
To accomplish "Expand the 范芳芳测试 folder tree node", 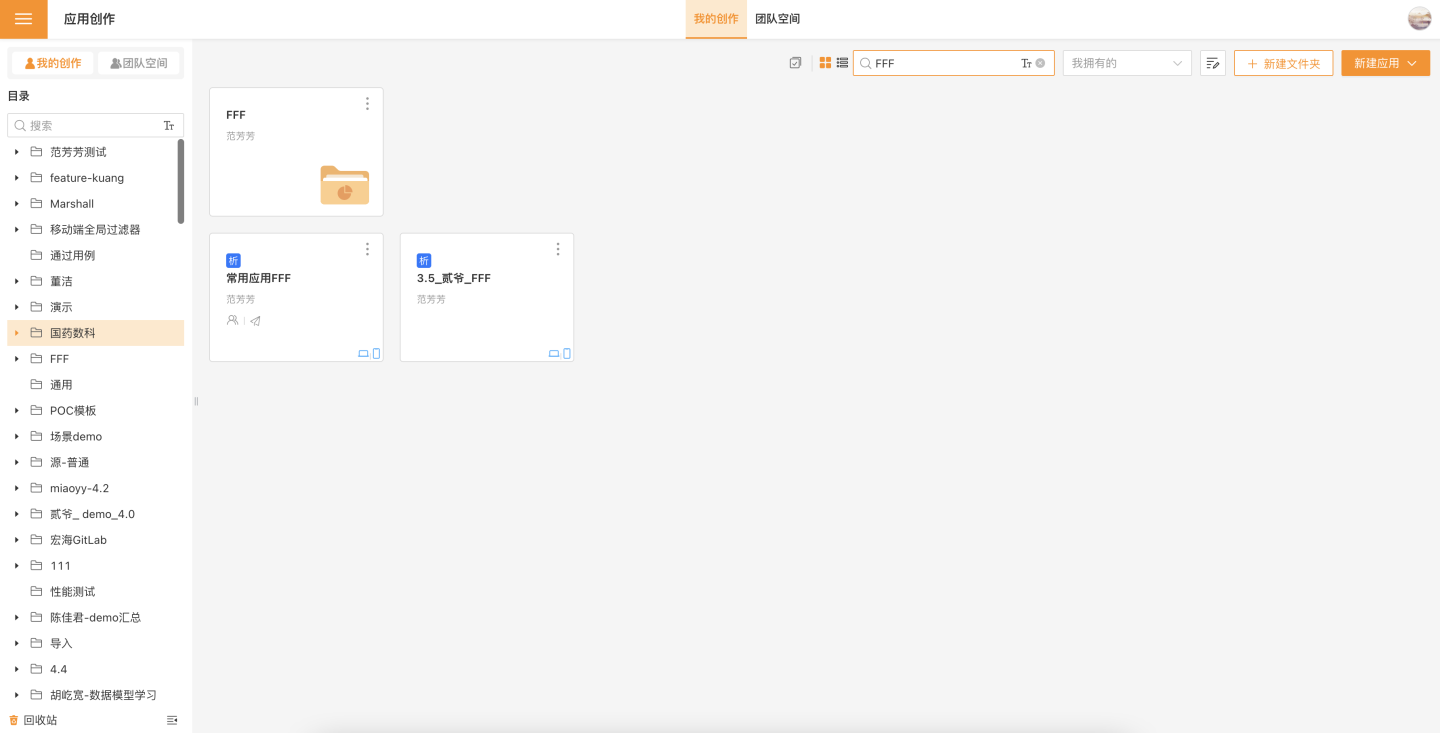I will pyautogui.click(x=17, y=152).
